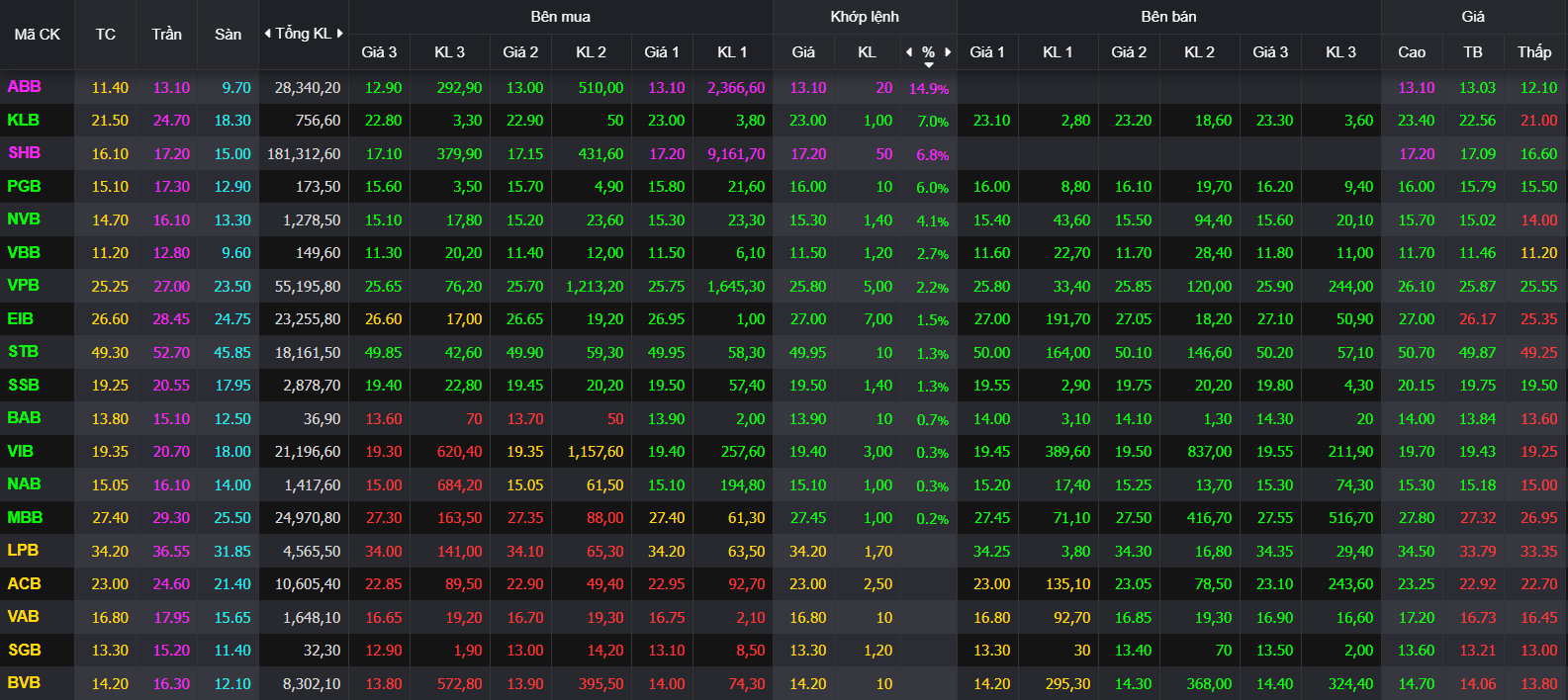Viewport: 1568px width, 700px height.
Task: Open the BAB stock symbol
Action: point(24,418)
